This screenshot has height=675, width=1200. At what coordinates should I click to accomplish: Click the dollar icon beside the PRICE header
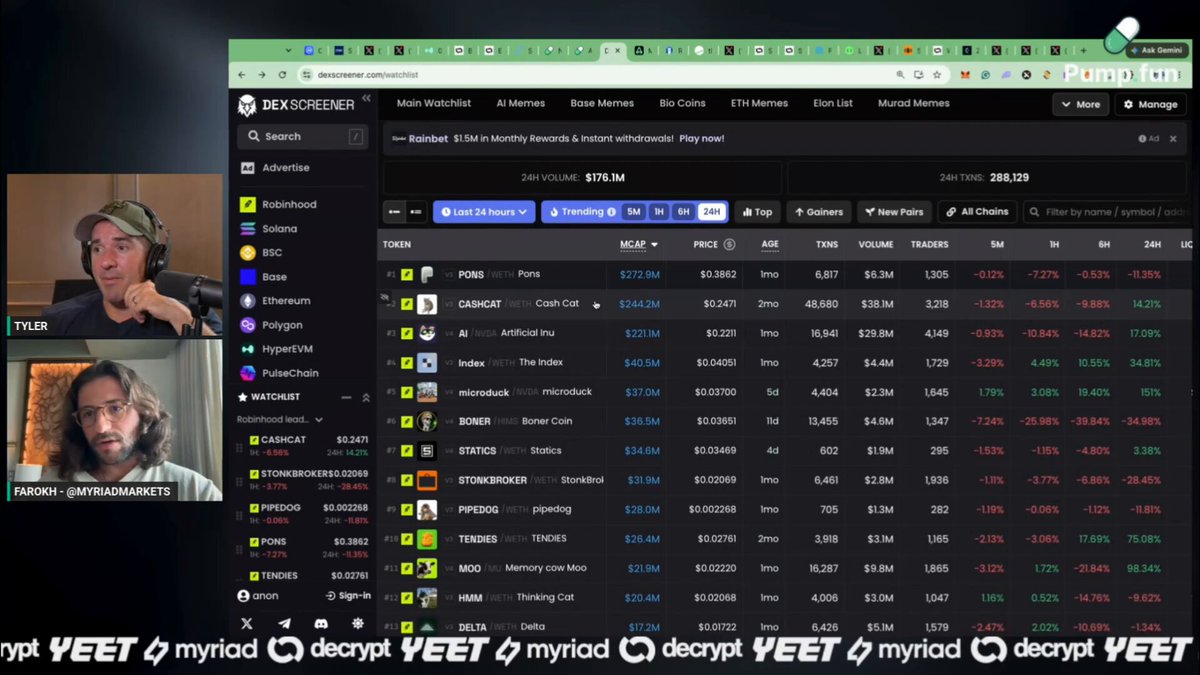(729, 244)
